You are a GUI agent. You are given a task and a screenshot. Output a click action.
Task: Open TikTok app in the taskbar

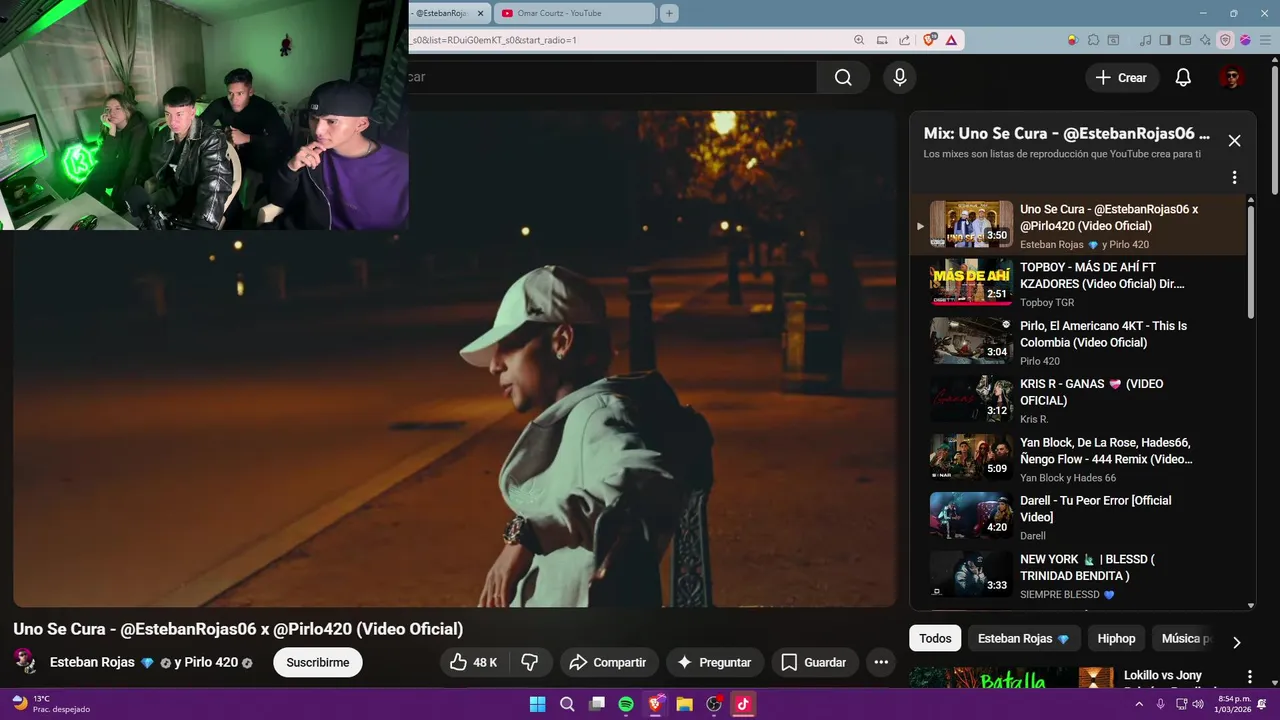click(x=743, y=704)
